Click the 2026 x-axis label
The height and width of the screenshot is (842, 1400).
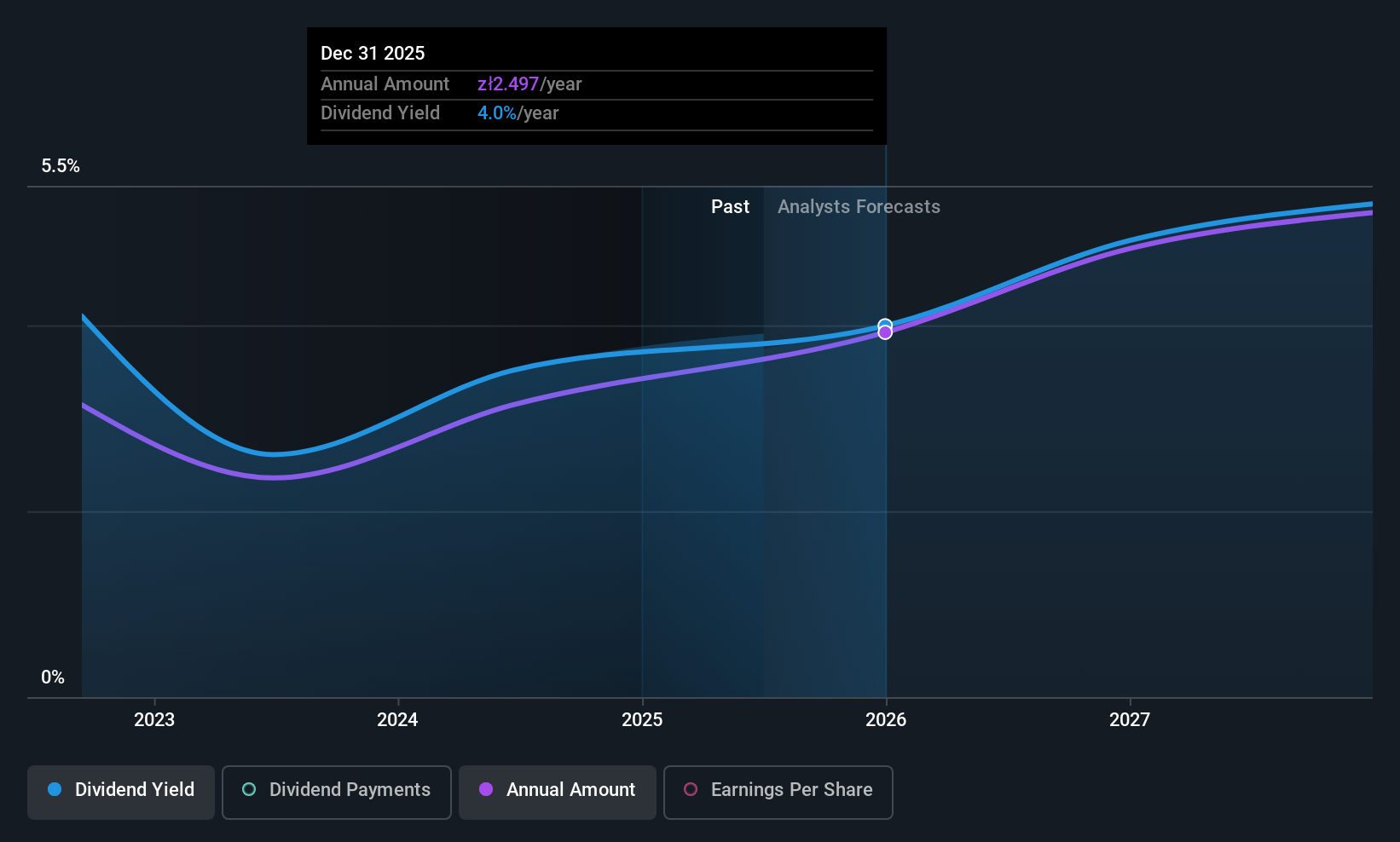[x=886, y=719]
